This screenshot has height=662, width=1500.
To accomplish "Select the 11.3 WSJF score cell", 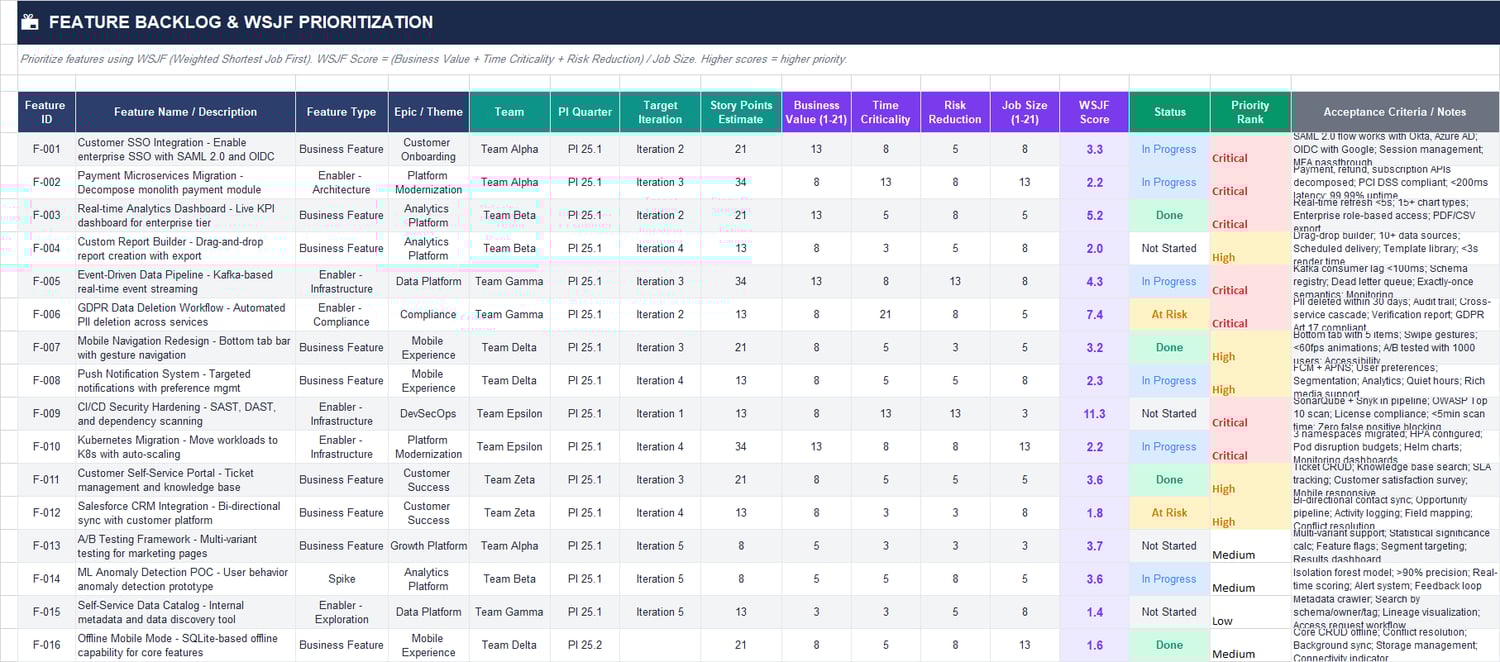I will click(1094, 413).
